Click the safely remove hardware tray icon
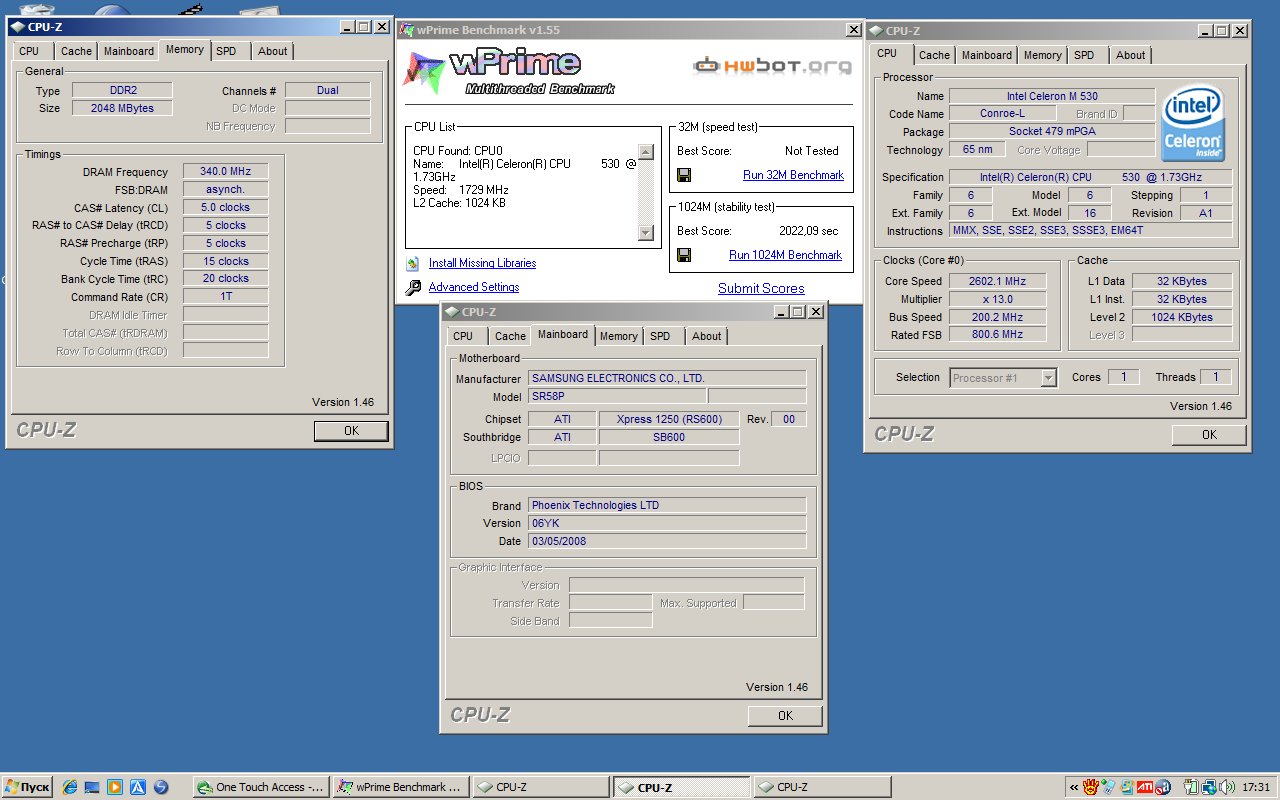Viewport: 1280px width, 800px height. (1192, 787)
